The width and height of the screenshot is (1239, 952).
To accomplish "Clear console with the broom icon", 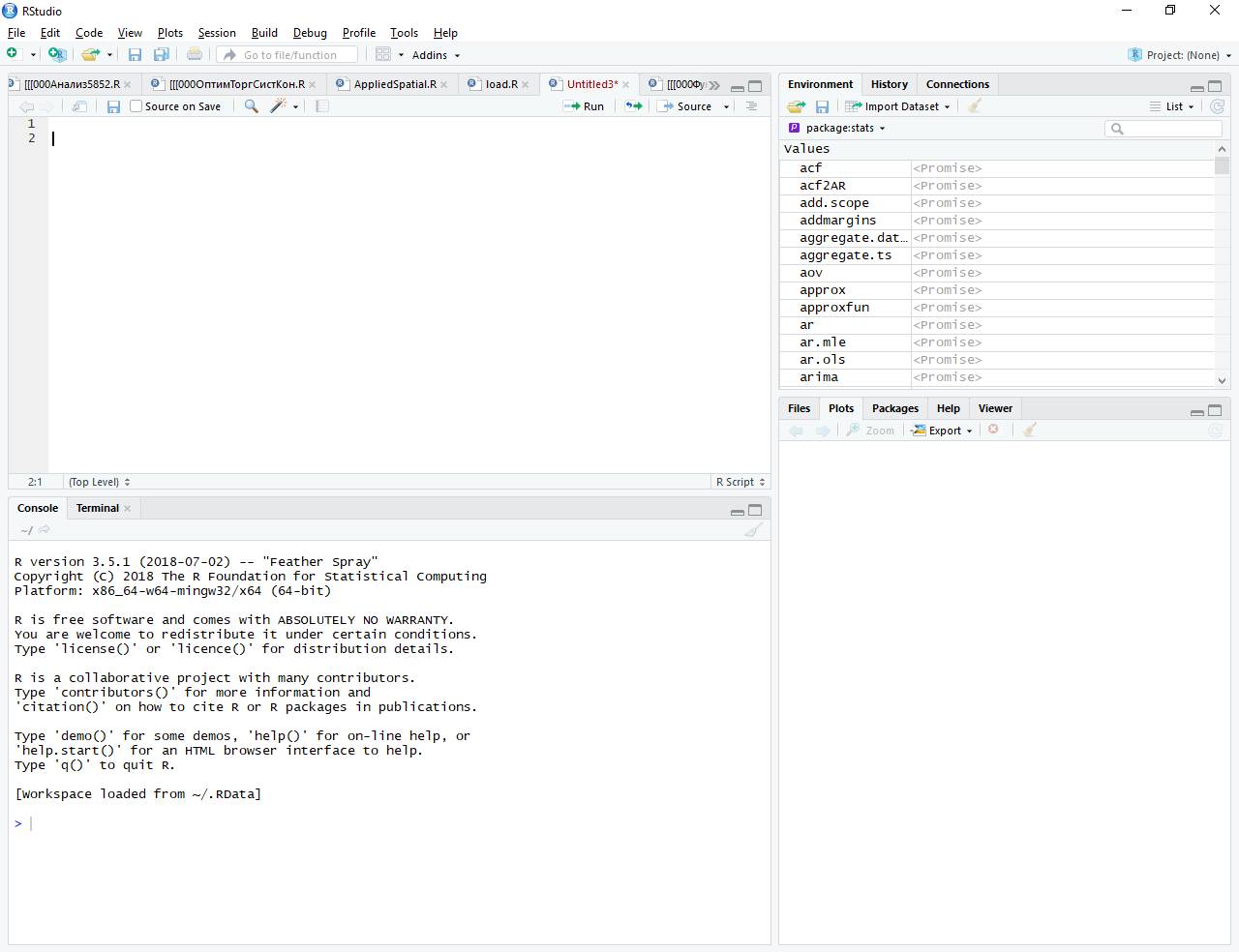I will coord(754,529).
